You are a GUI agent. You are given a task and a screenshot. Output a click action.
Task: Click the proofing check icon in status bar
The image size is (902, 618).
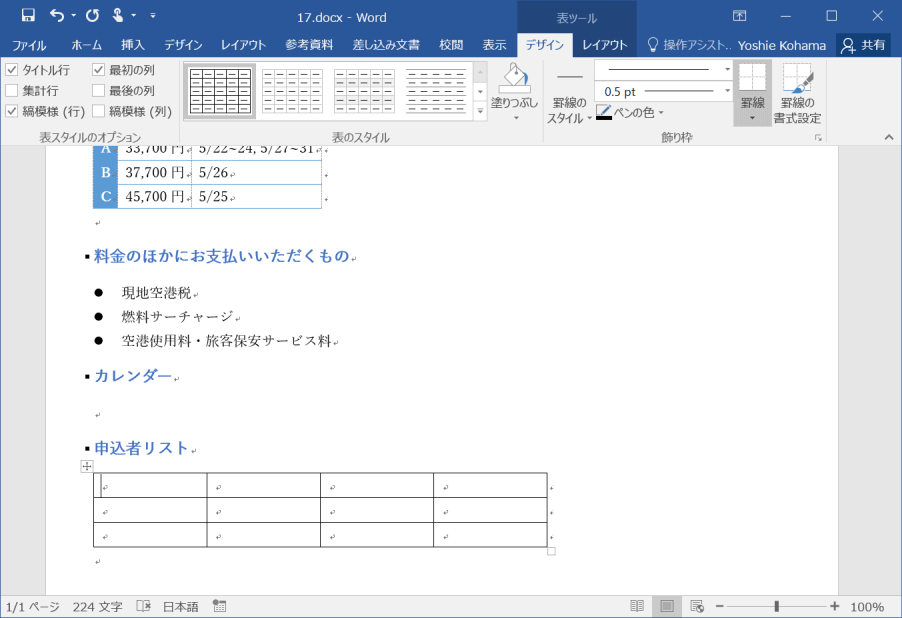[143, 606]
